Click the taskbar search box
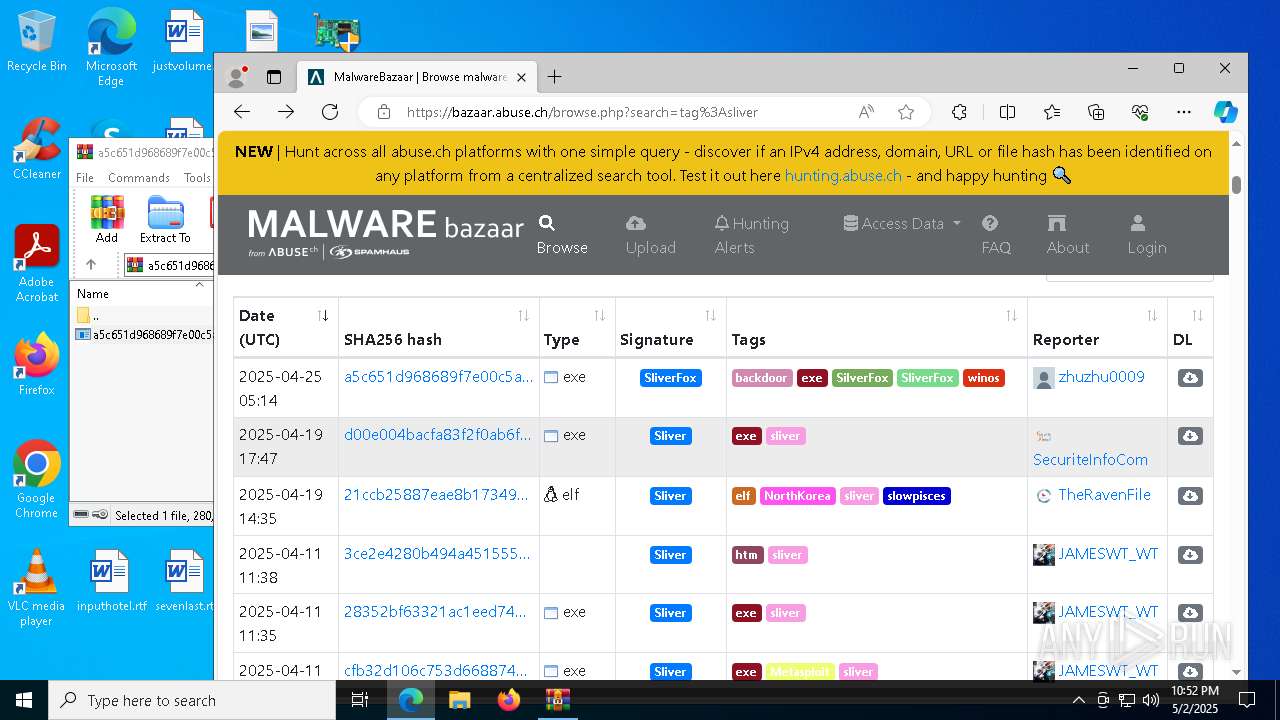Screen dimensions: 1280x720 pos(192,700)
